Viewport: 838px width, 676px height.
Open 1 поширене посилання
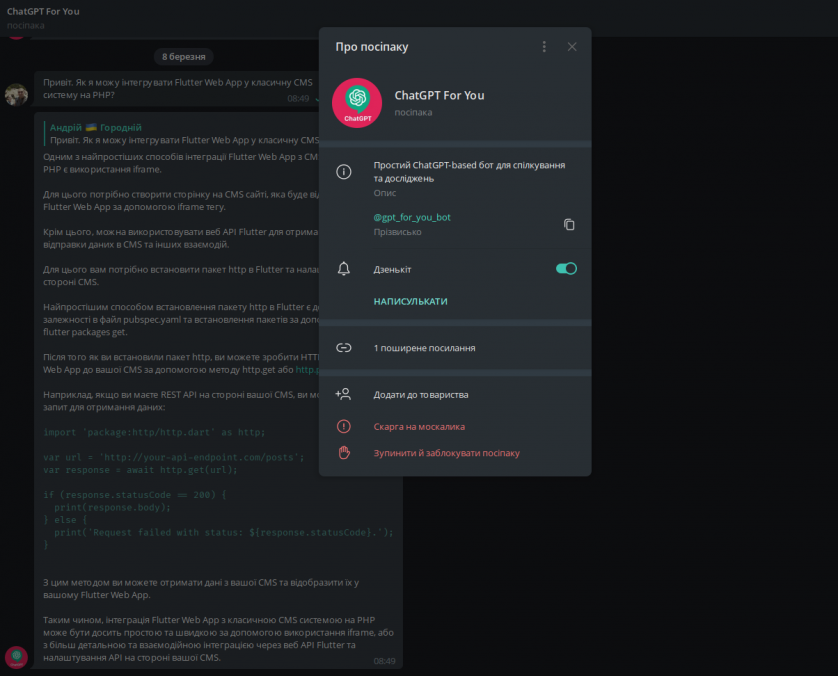pyautogui.click(x=424, y=348)
